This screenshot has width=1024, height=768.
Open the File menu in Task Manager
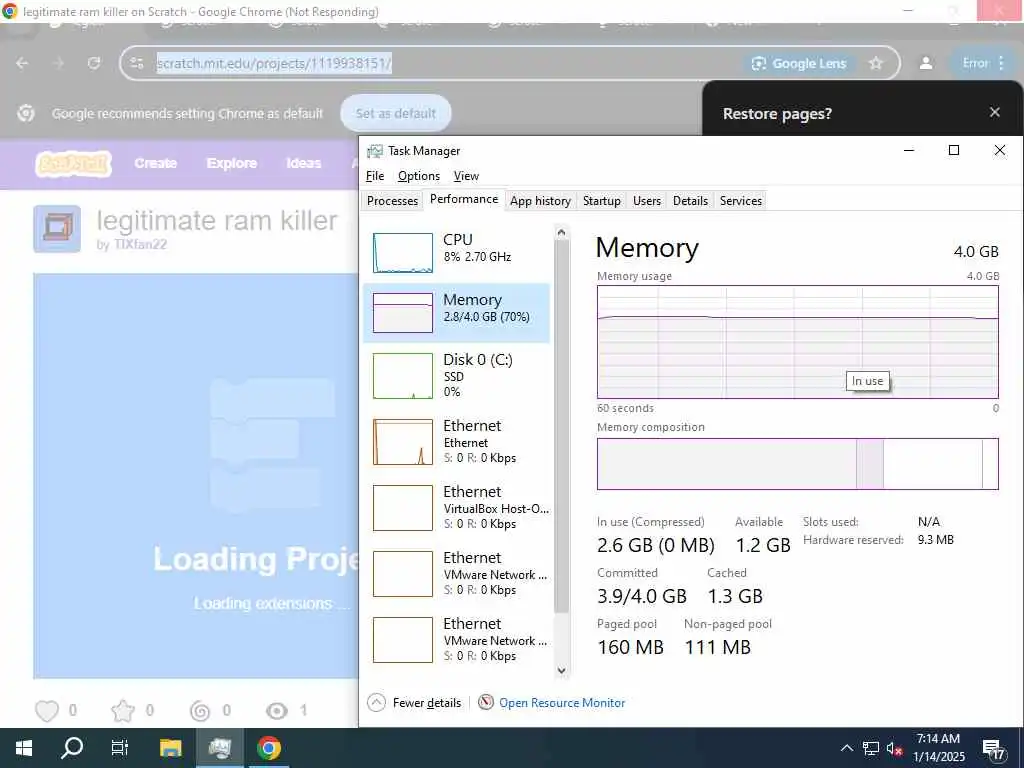(375, 176)
